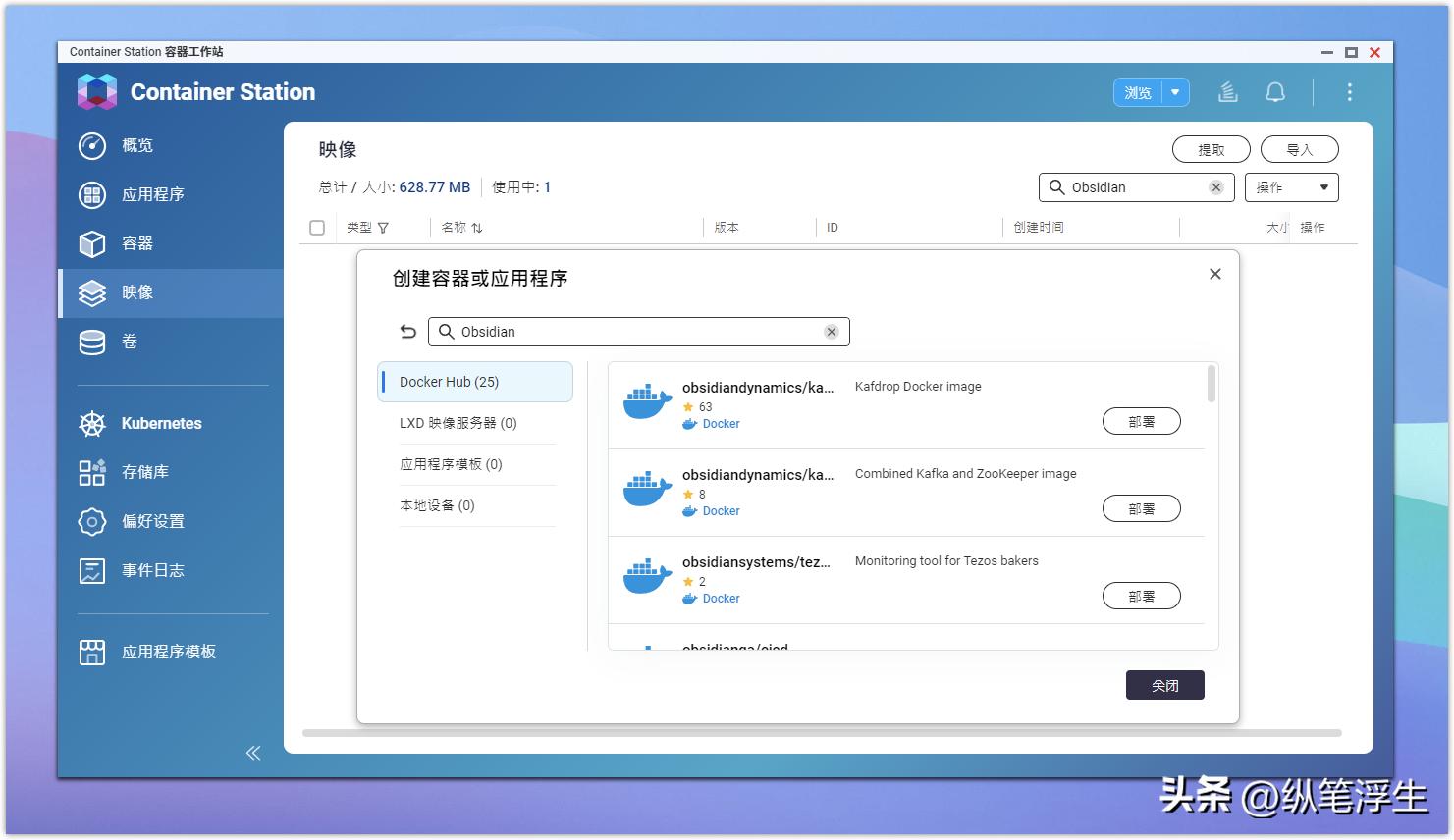1454x840 pixels.
Task: Open the resource monitor icon in header
Action: tap(1226, 91)
